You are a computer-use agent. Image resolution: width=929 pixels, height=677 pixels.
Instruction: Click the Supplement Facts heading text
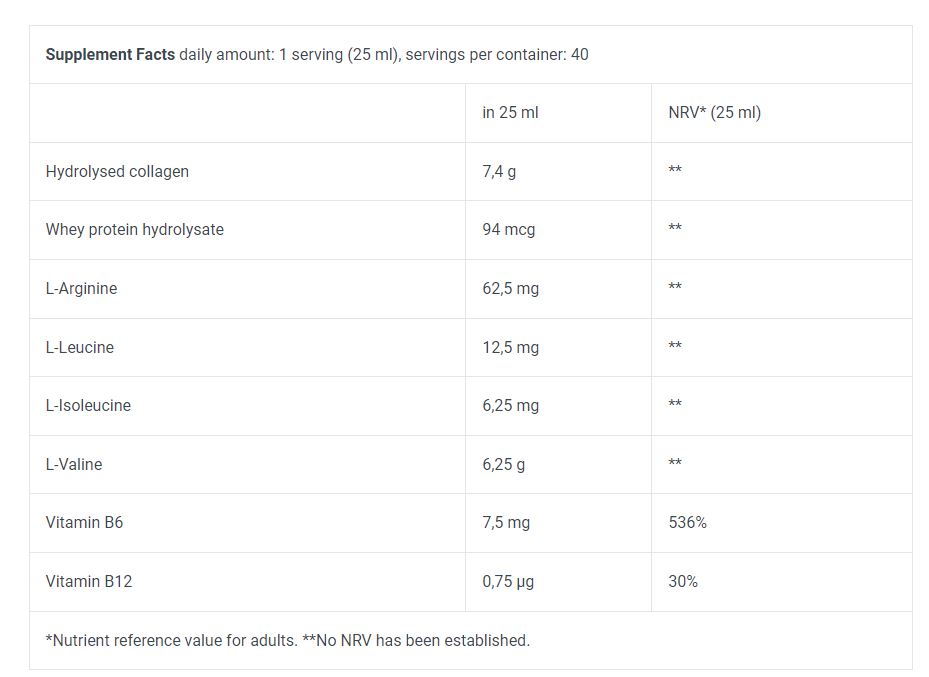tap(110, 54)
